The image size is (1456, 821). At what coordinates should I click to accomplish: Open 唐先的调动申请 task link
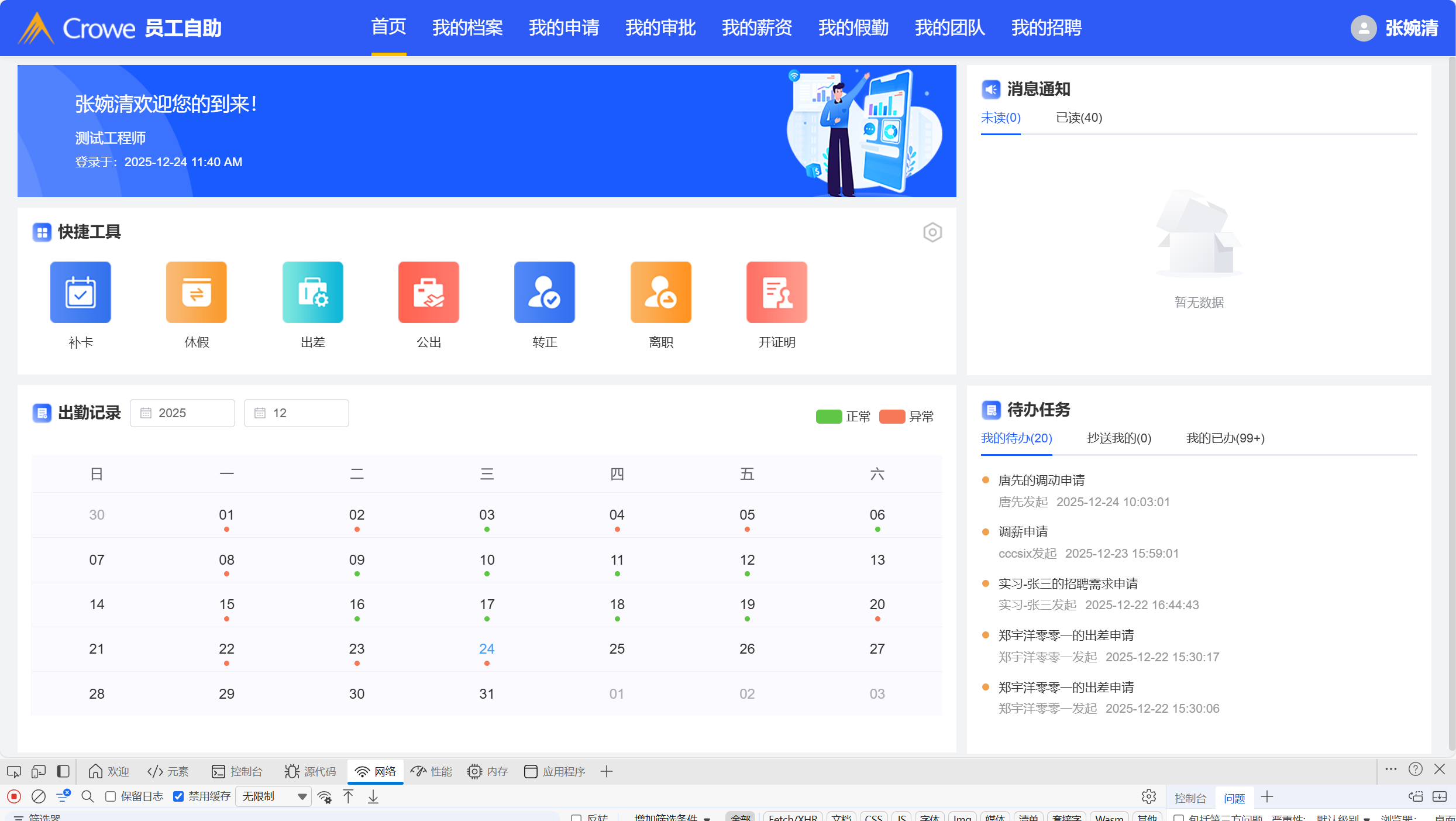tap(1041, 480)
